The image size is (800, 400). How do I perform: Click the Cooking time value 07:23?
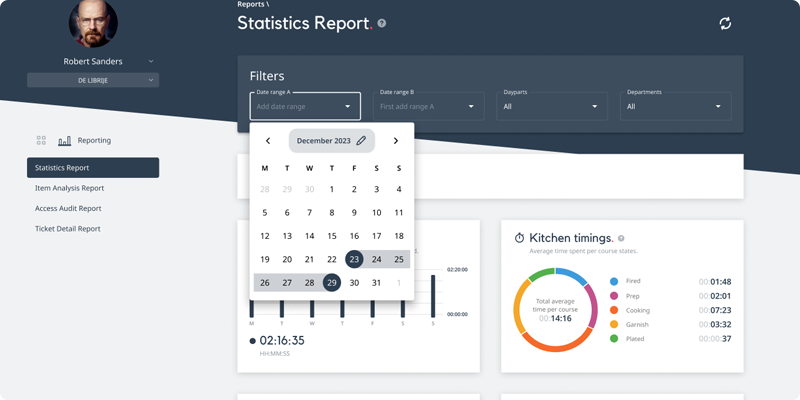(x=715, y=310)
